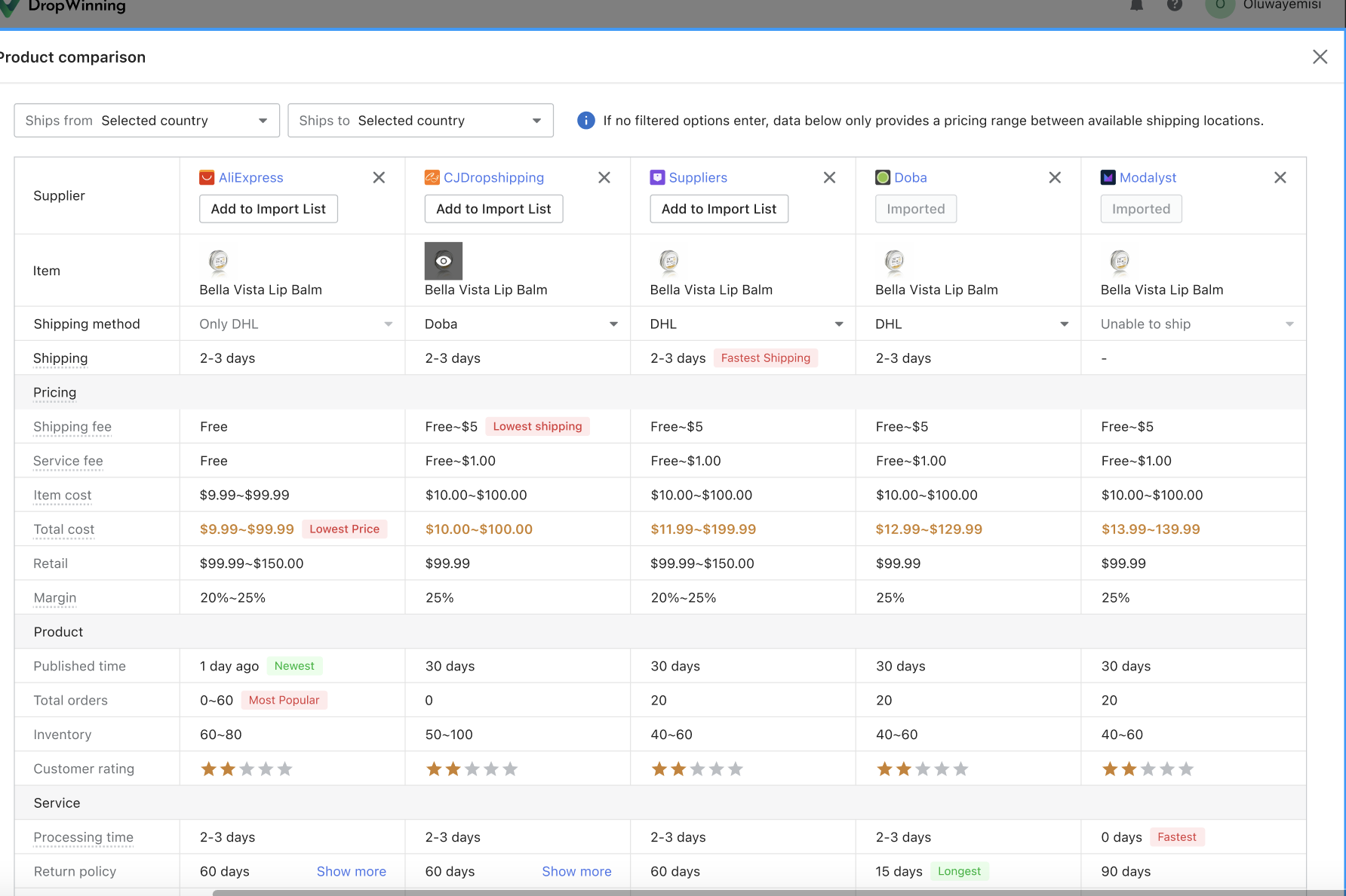Open the help question mark icon
The width and height of the screenshot is (1346, 896).
1175,5
